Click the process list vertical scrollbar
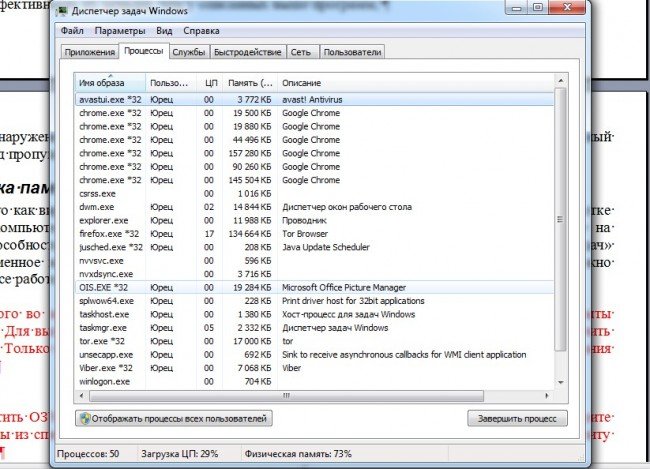 [x=560, y=230]
